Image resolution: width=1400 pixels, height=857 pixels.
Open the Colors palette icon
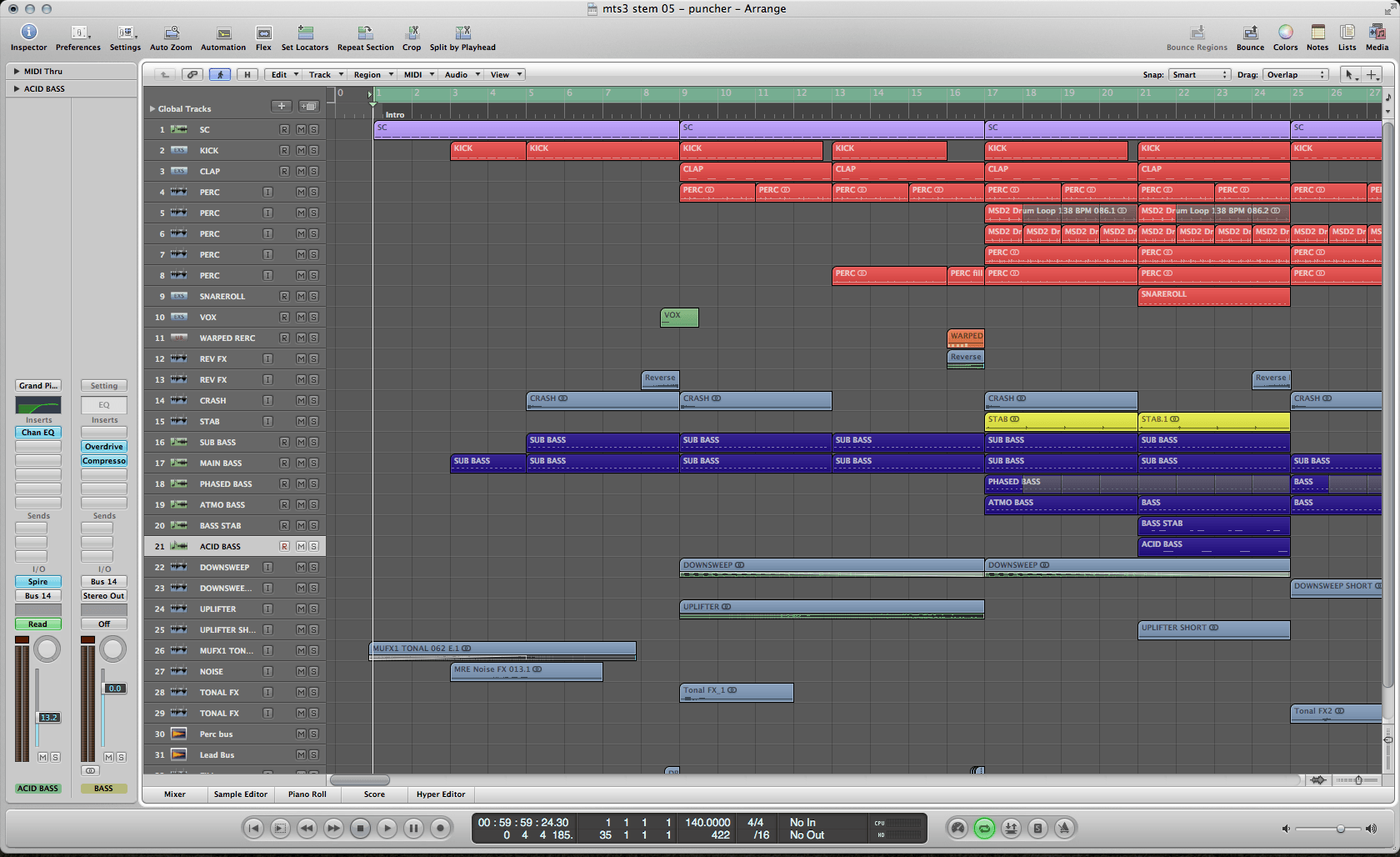coord(1285,33)
